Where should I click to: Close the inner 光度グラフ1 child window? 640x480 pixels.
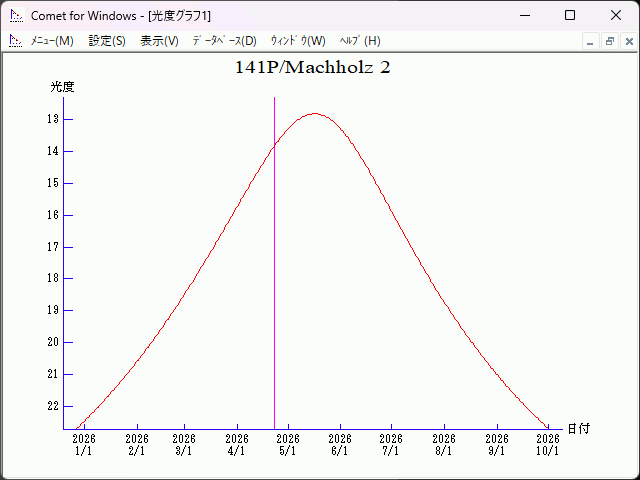[628, 41]
